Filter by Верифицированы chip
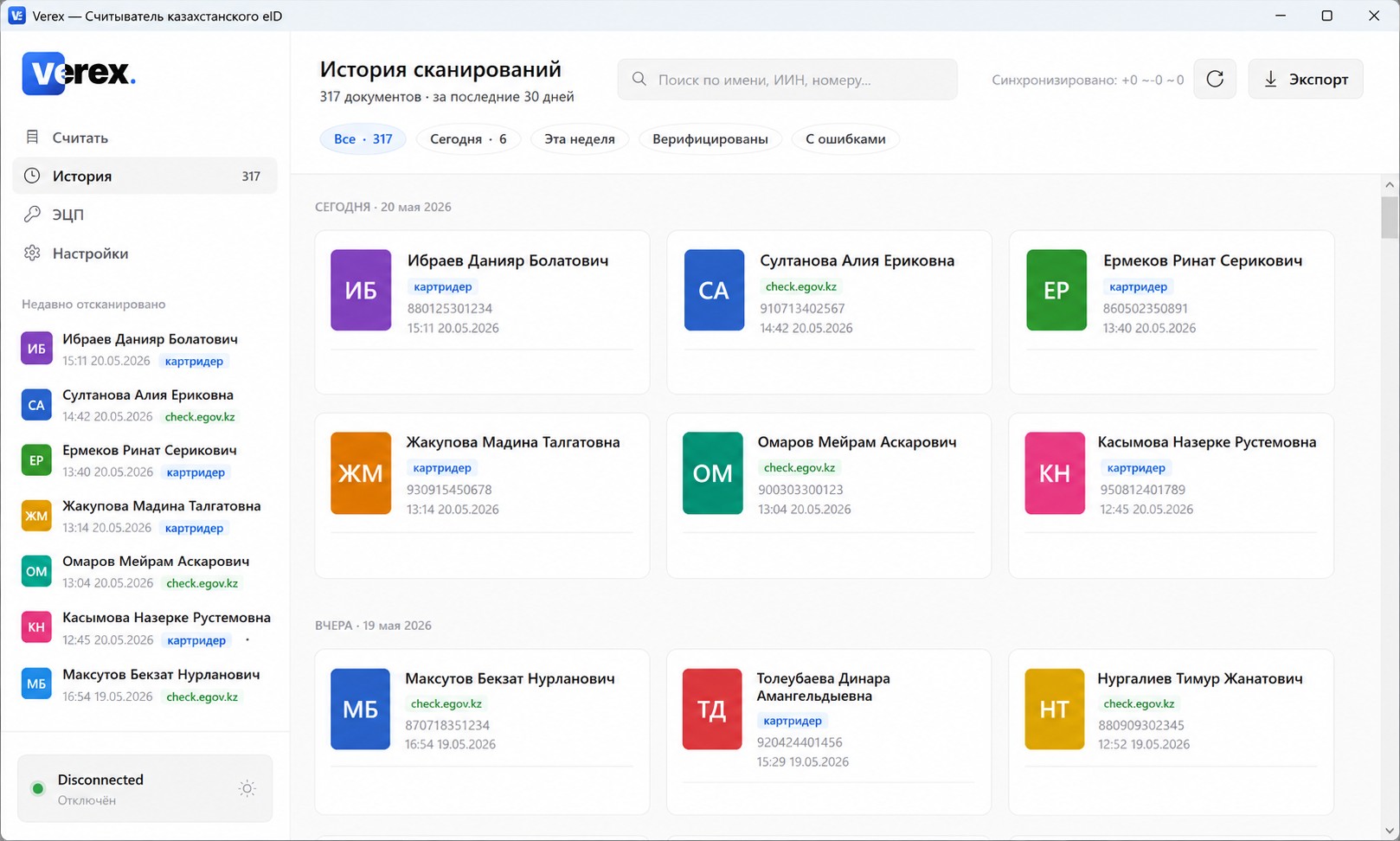Image resolution: width=1400 pixels, height=841 pixels. tap(710, 138)
